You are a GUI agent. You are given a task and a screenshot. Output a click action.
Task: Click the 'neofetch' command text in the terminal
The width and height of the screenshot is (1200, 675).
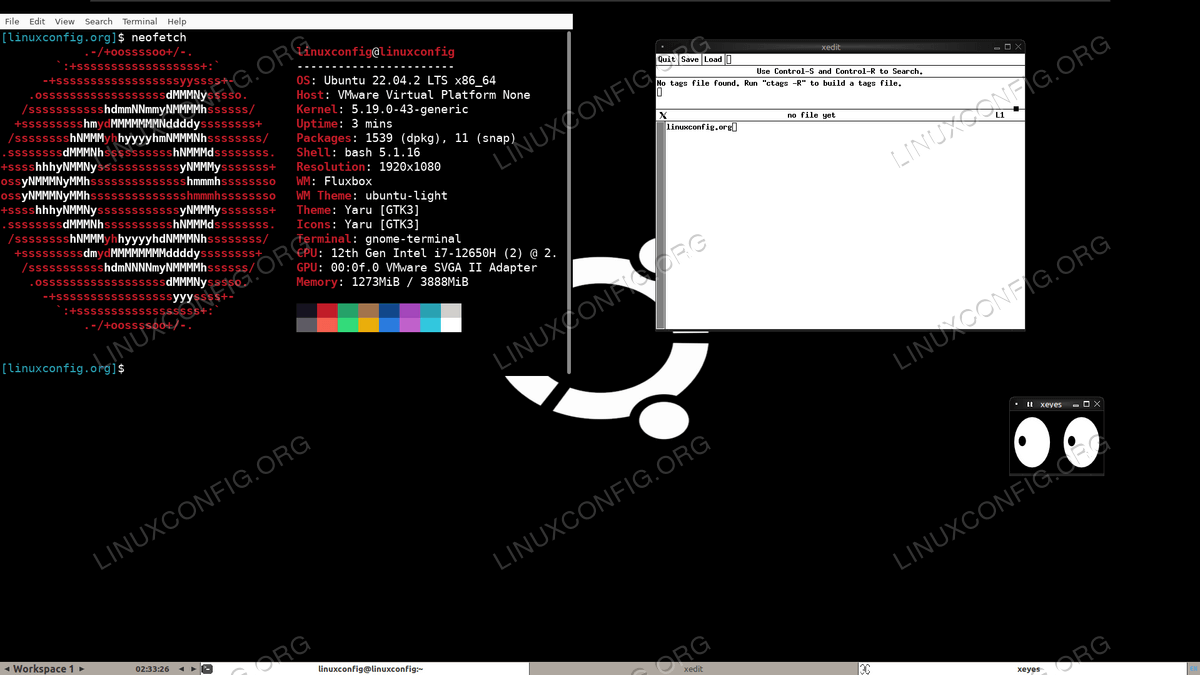159,37
